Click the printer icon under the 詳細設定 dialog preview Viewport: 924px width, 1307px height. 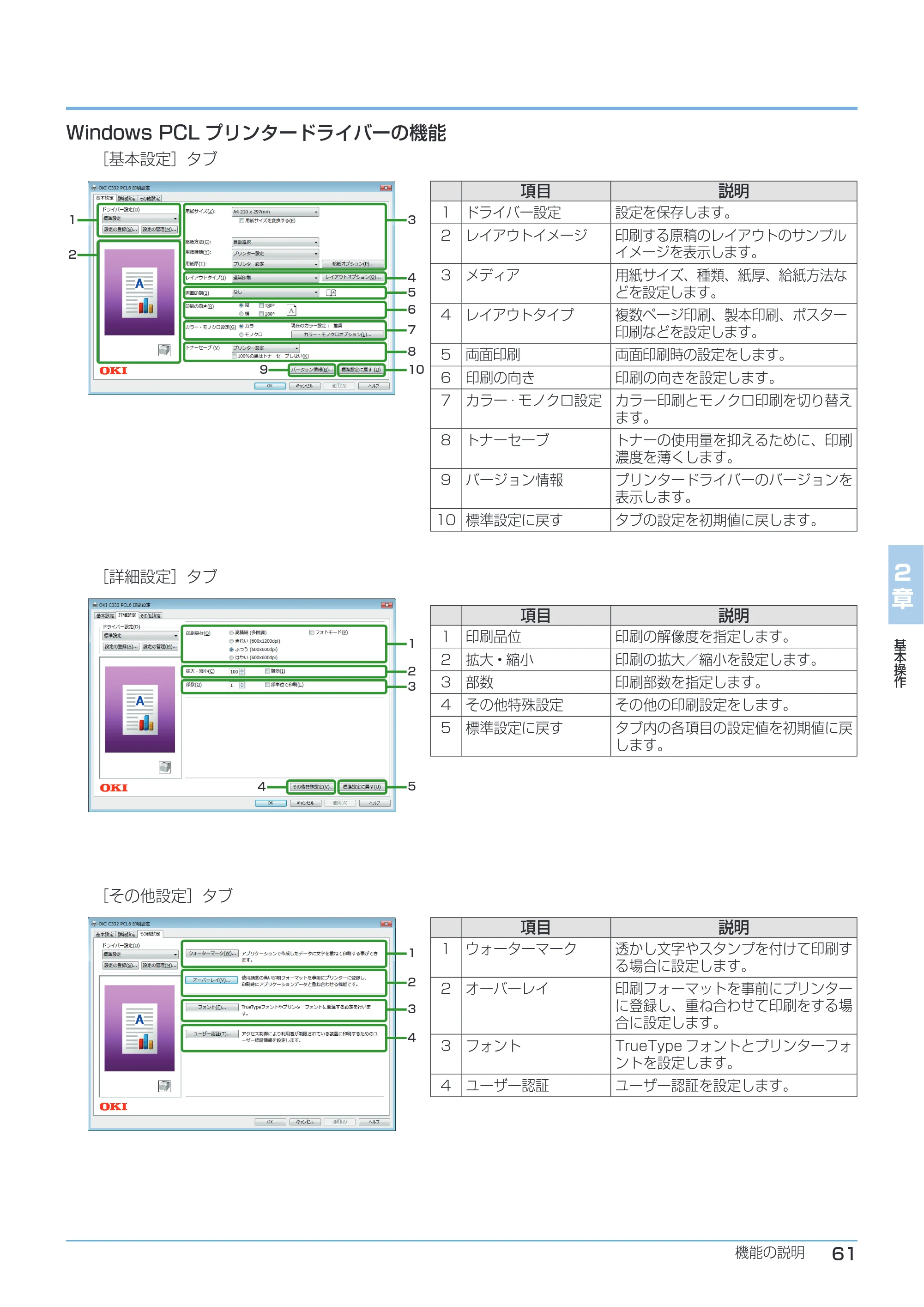coord(165,767)
